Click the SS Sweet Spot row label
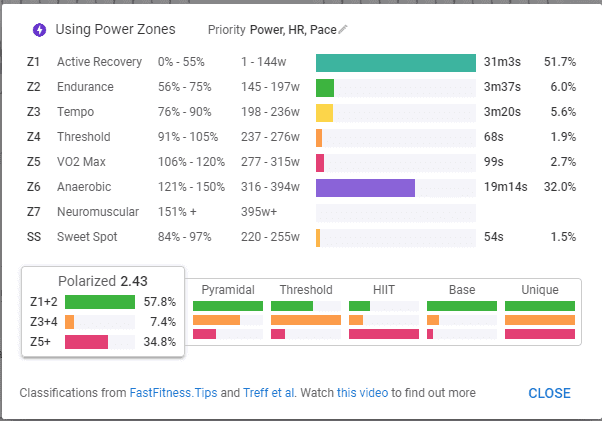Screen dimensions: 602x421 tap(87, 237)
